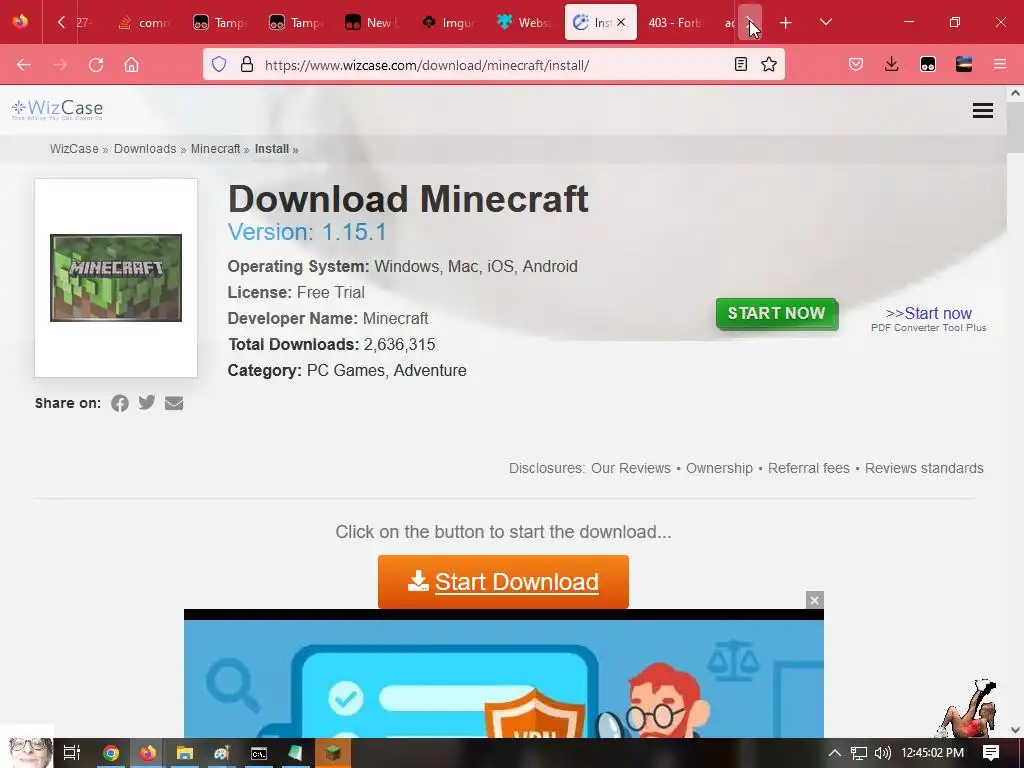The width and height of the screenshot is (1024, 768).
Task: Click green START NOW button
Action: pos(776,313)
